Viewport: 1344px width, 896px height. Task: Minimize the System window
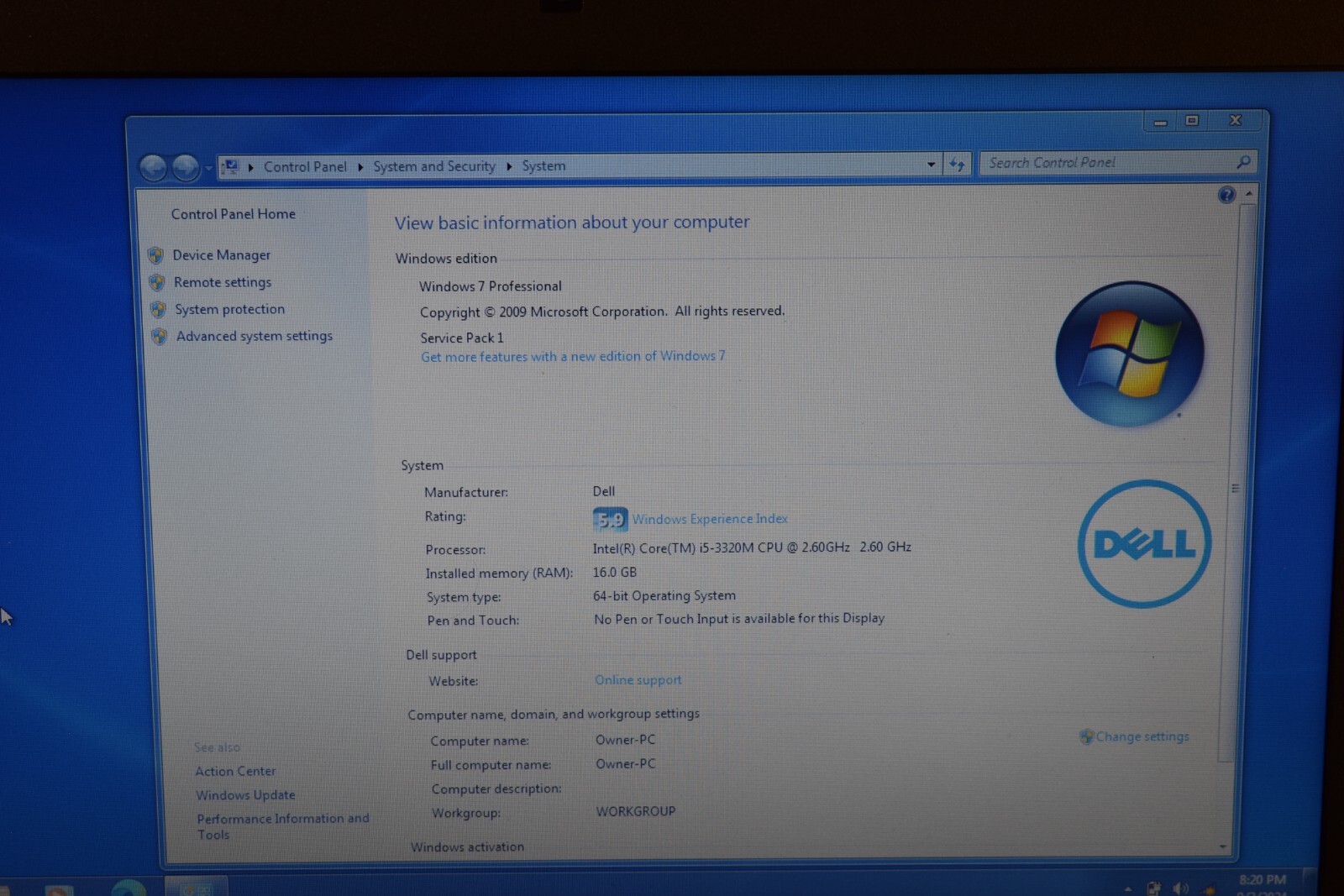pyautogui.click(x=1160, y=123)
